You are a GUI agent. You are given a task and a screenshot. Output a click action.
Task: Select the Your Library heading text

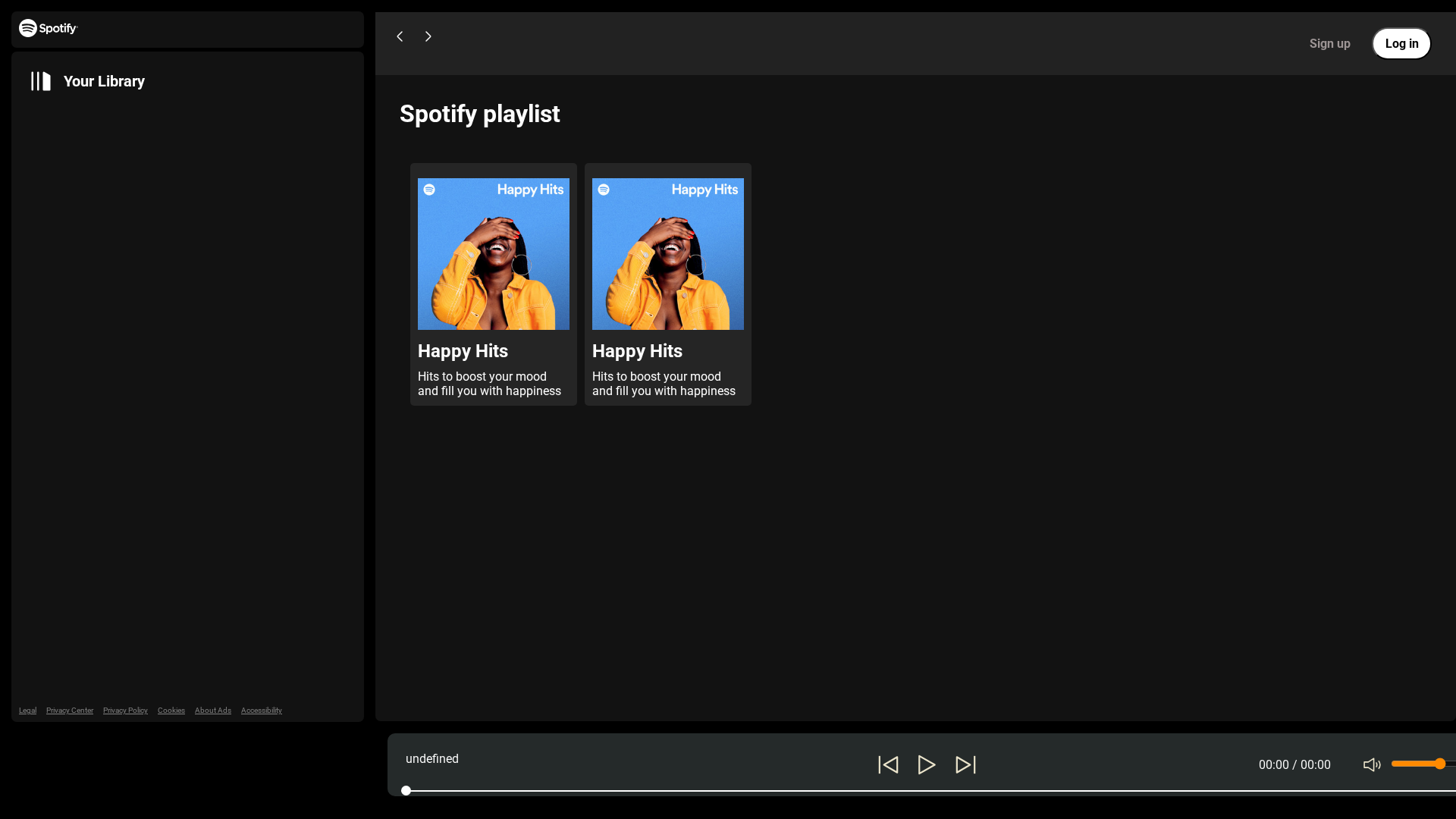point(104,81)
